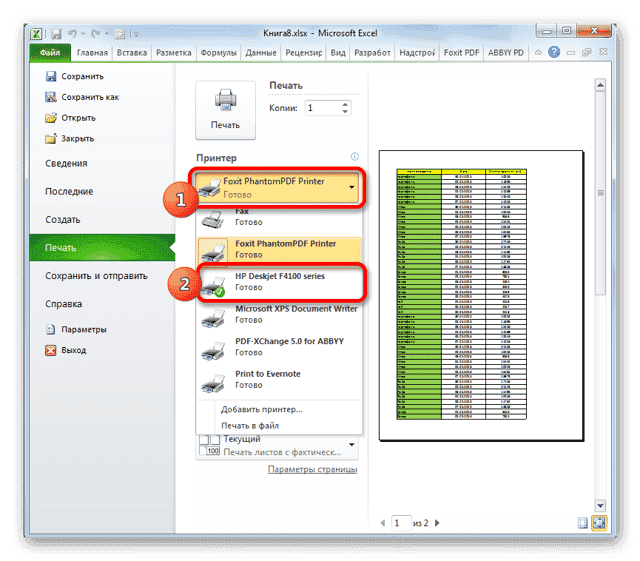The height and width of the screenshot is (561, 640).
Task: Customize the quick access toolbar dropdown
Action: 136,35
